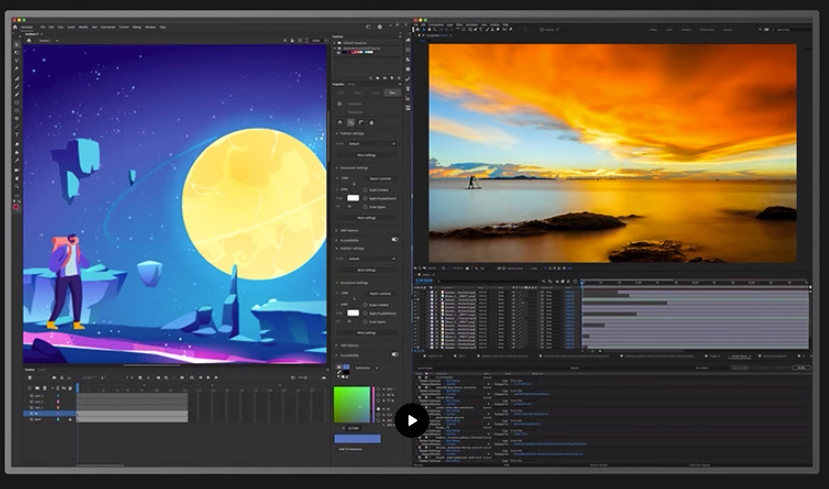Viewport: 829px width, 489px height.
Task: Select the Selection tool in Animate toolbar
Action: coord(17,45)
